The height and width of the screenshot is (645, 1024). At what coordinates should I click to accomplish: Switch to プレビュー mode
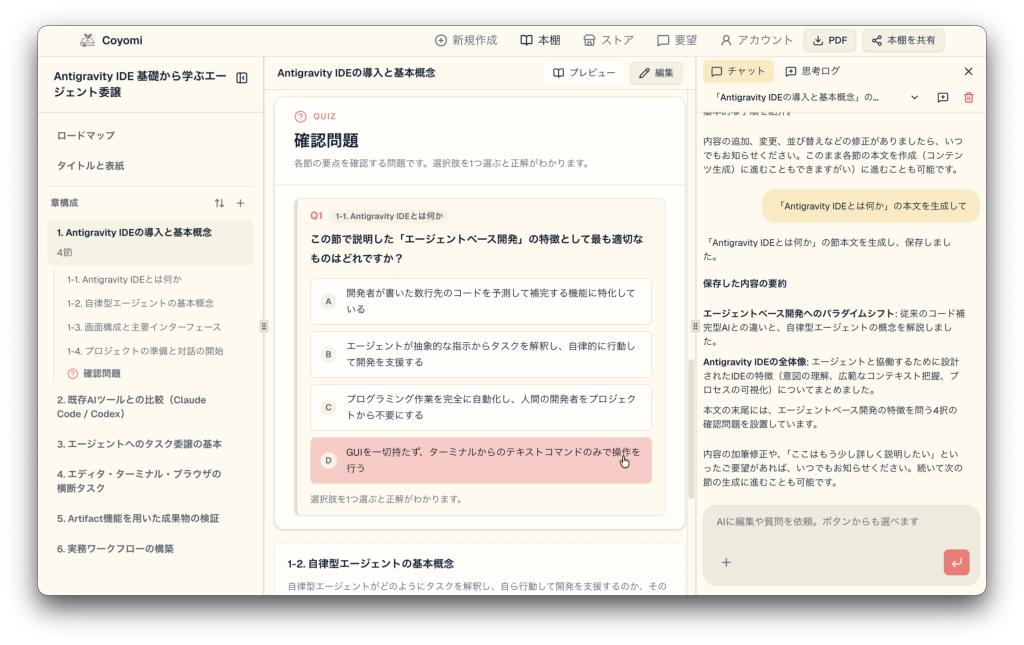point(584,72)
